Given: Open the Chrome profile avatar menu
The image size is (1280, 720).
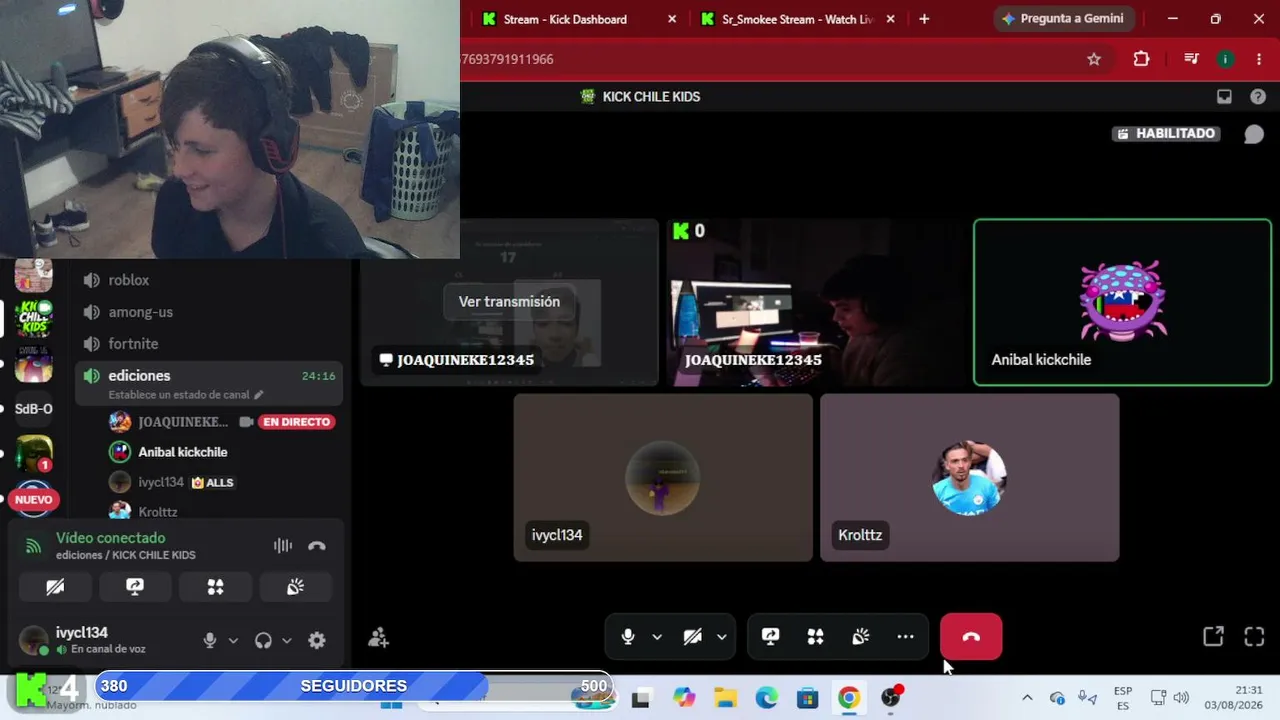Looking at the screenshot, I should pos(1225,59).
